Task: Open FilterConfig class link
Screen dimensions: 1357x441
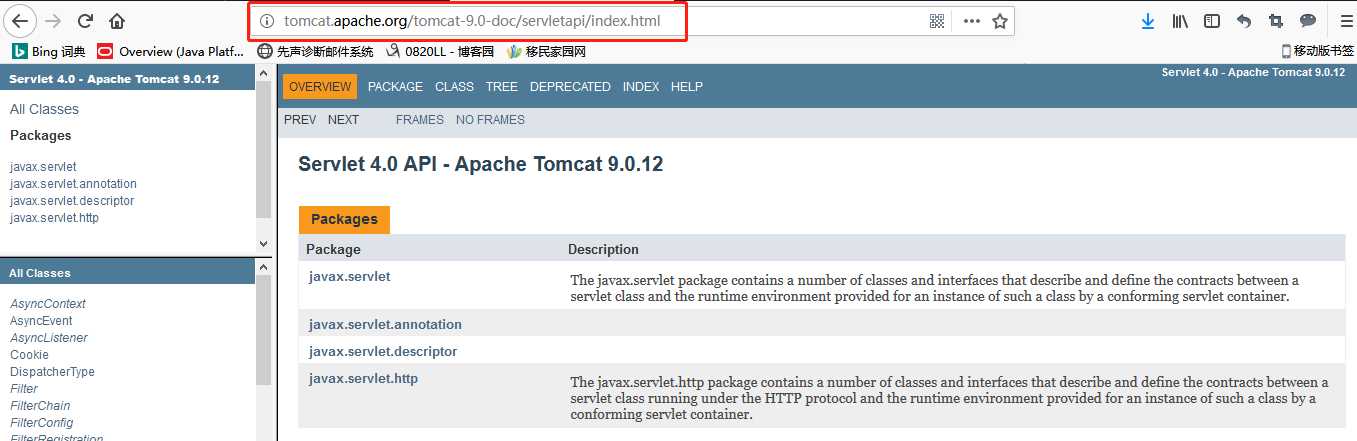Action: point(42,423)
